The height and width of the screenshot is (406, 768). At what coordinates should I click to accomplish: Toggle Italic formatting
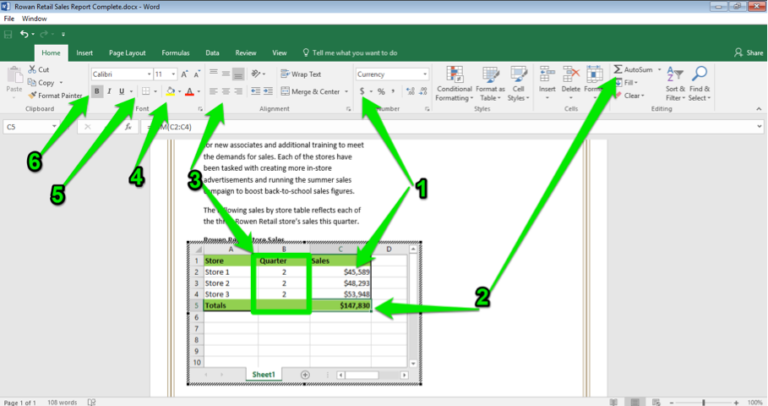109,91
